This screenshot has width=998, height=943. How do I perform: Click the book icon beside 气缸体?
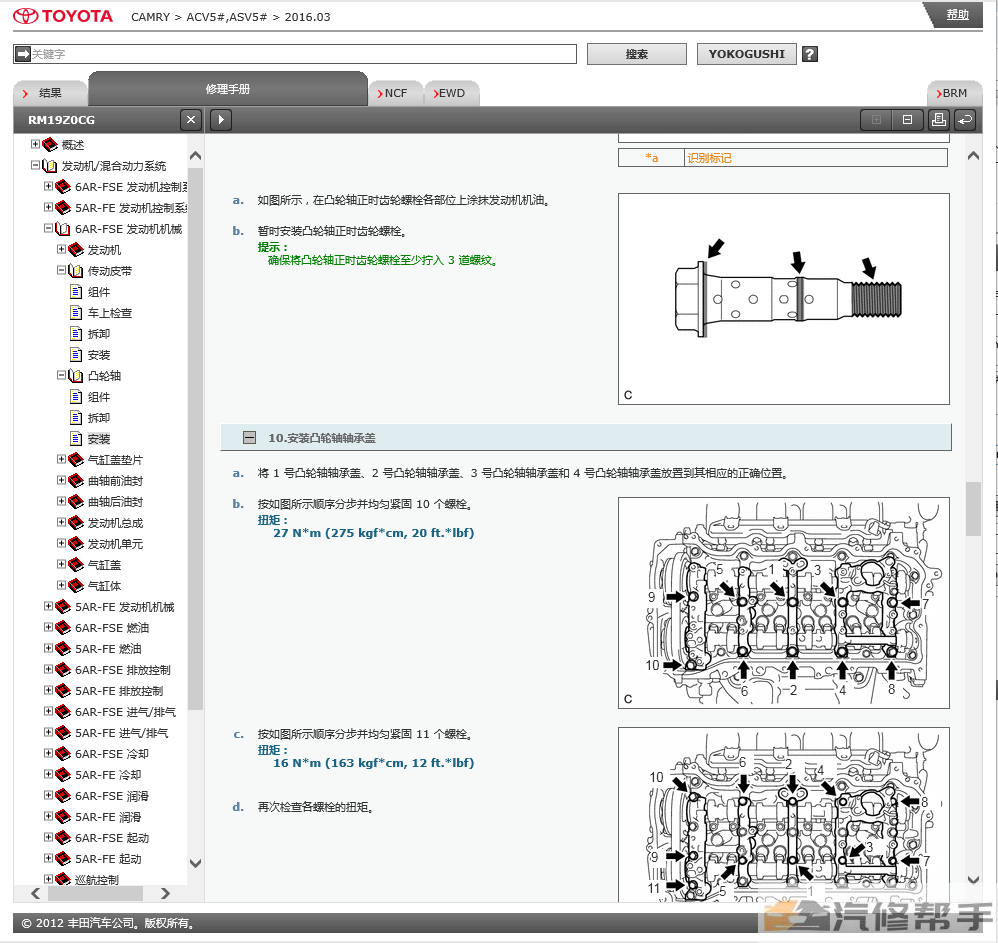tap(76, 585)
